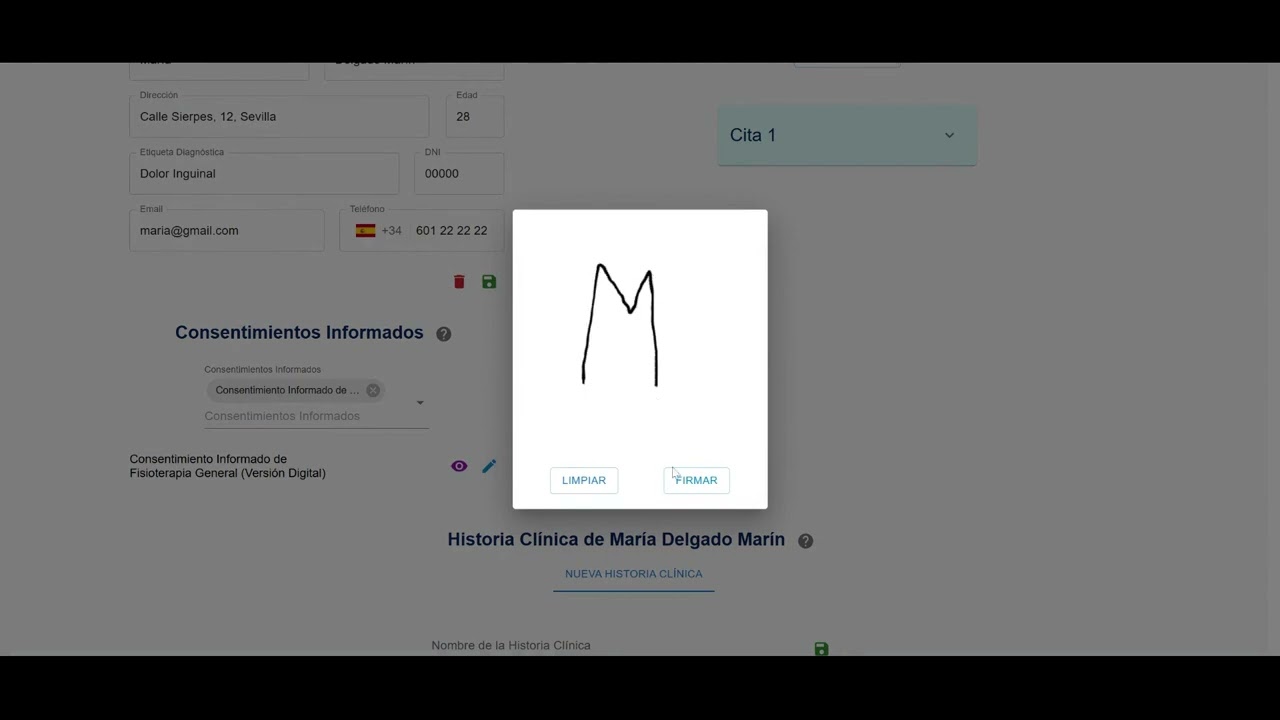Click the signature drawing canvas
1280x720 pixels.
pyautogui.click(x=640, y=335)
